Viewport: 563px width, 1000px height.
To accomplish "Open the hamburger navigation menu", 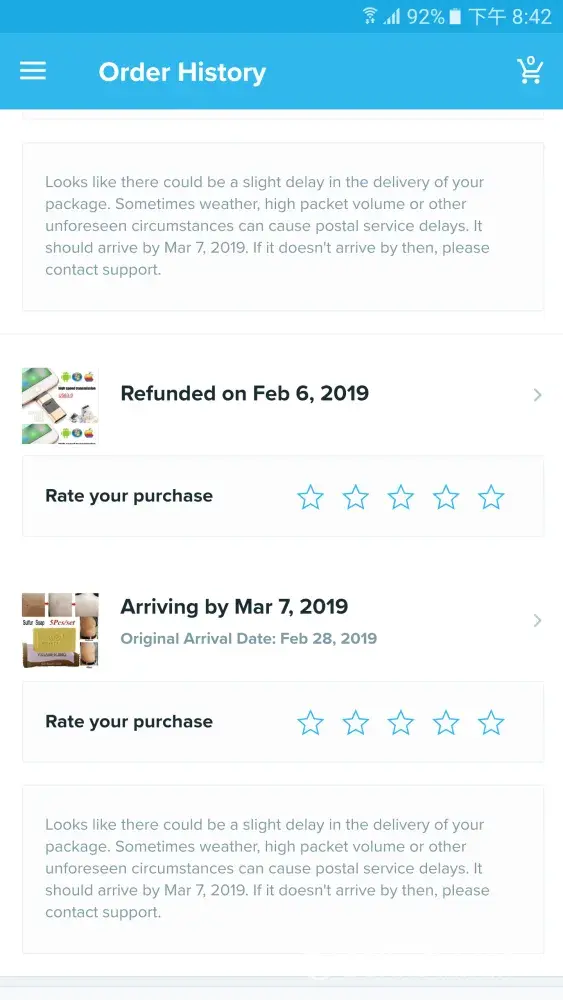I will tap(33, 71).
